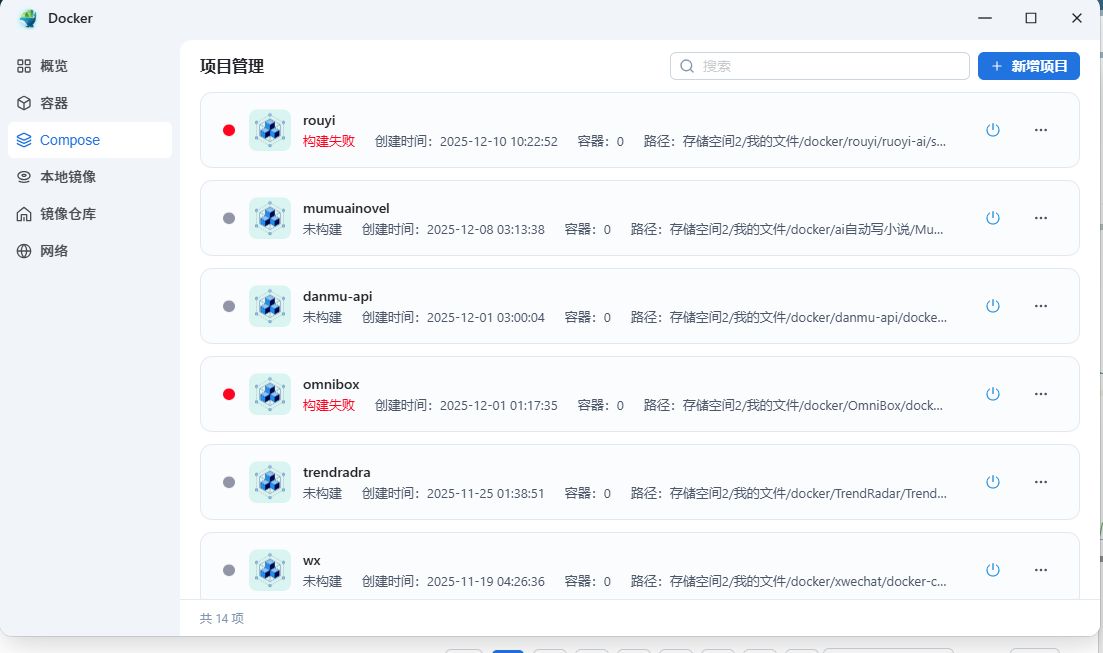Image resolution: width=1103 pixels, height=653 pixels.
Task: Click the Docker whale logo in title bar
Action: pyautogui.click(x=28, y=17)
